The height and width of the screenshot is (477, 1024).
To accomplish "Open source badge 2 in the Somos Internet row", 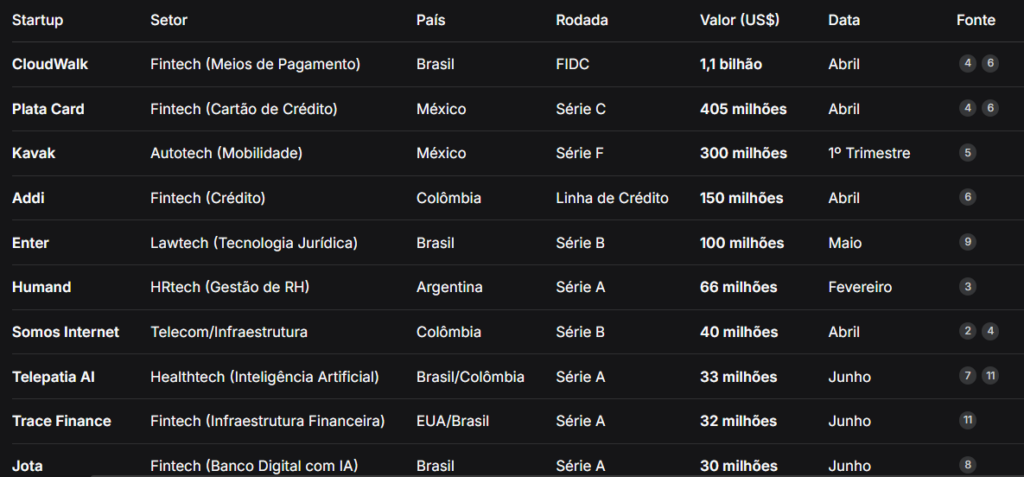I will tap(968, 331).
